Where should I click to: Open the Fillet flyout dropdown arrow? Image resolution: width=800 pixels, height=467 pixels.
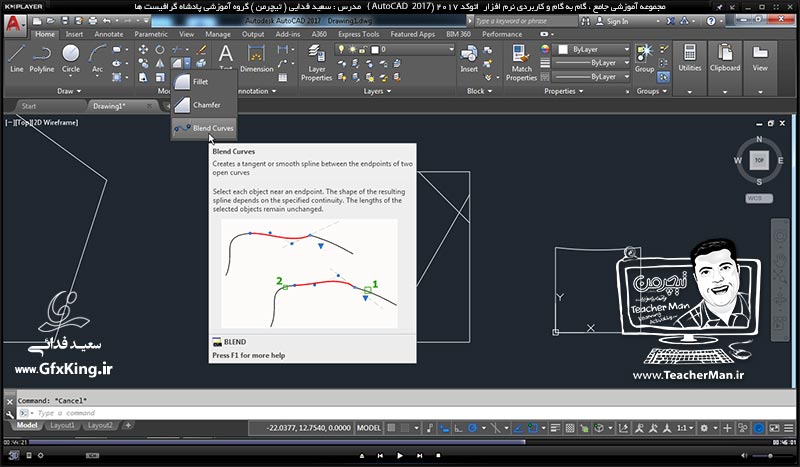pos(187,63)
